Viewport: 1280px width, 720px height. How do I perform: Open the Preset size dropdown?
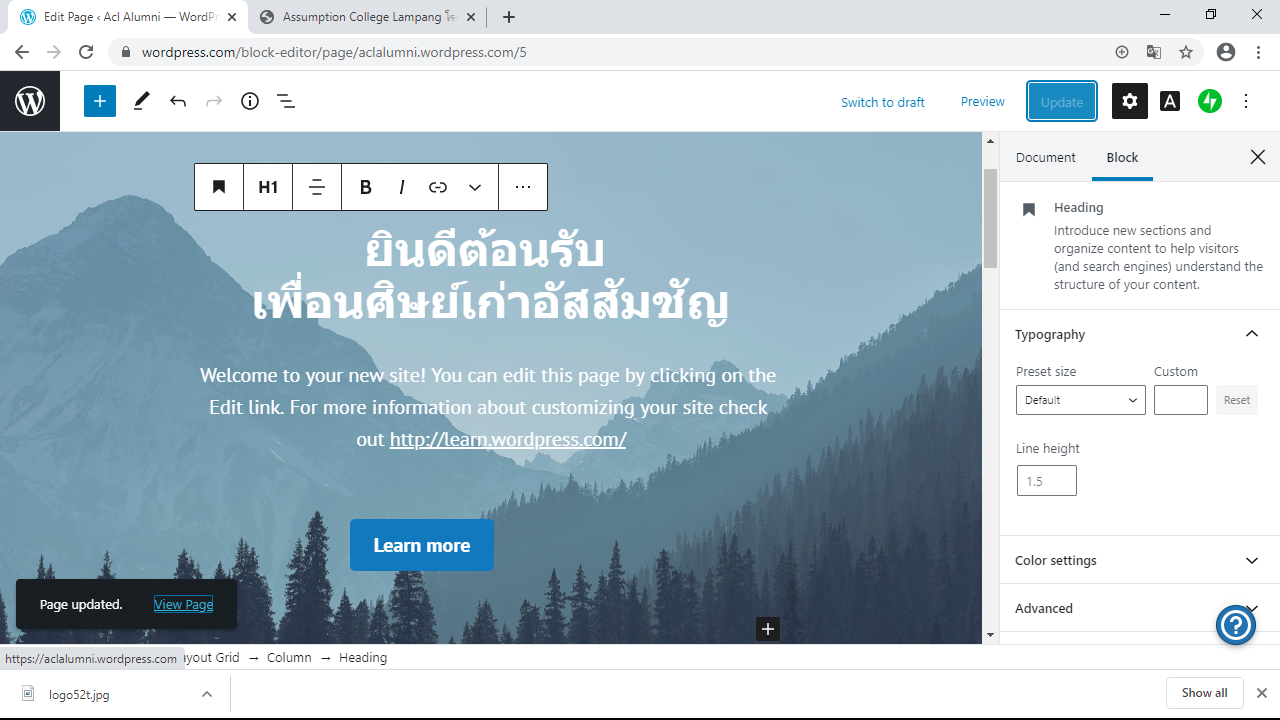tap(1080, 400)
